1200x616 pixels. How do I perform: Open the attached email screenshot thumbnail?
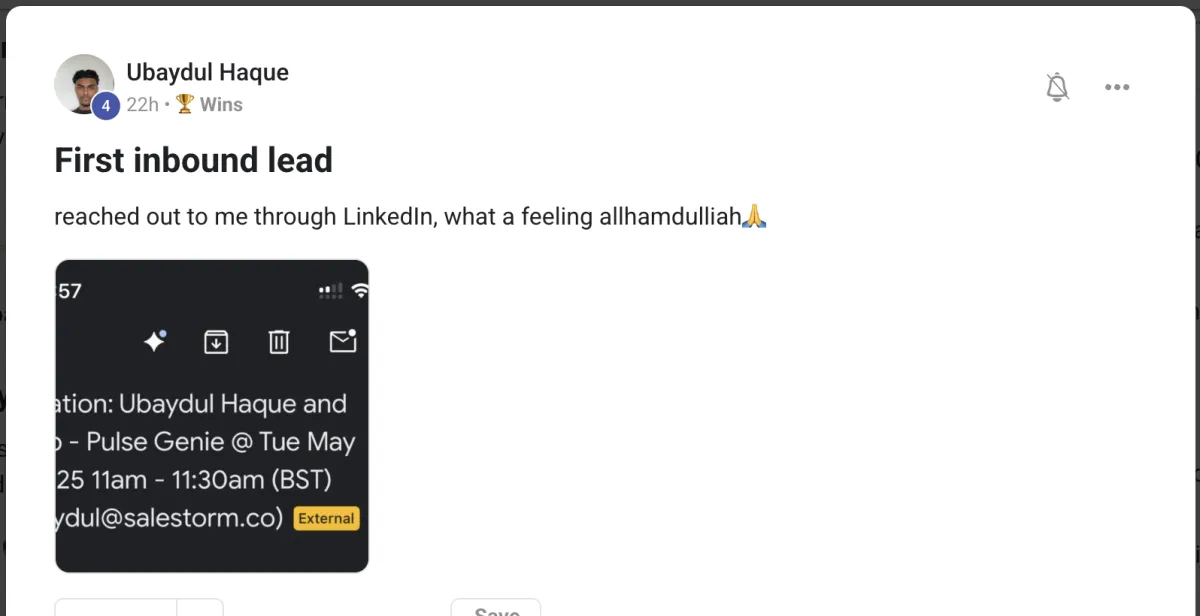pos(212,416)
